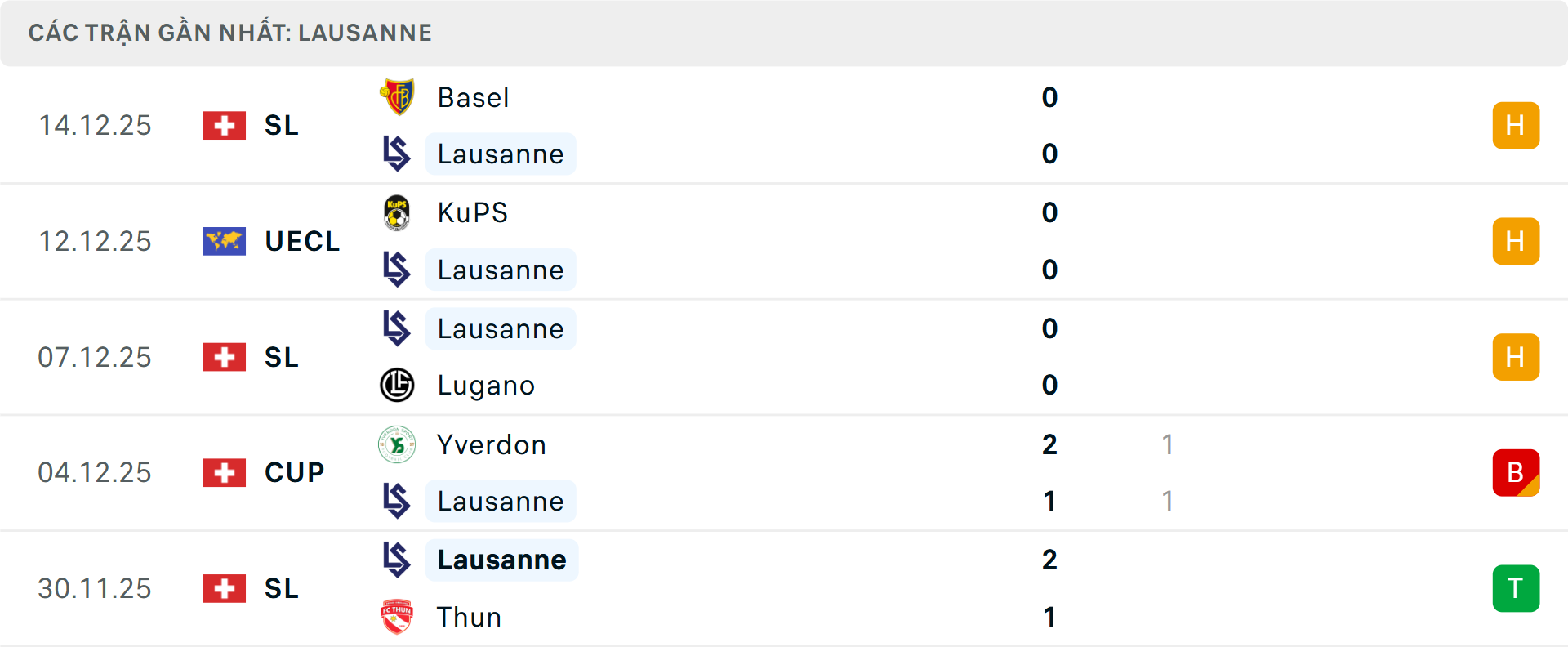Select bold Lausanne name in Thun match
1568x647 pixels.
pyautogui.click(x=501, y=560)
